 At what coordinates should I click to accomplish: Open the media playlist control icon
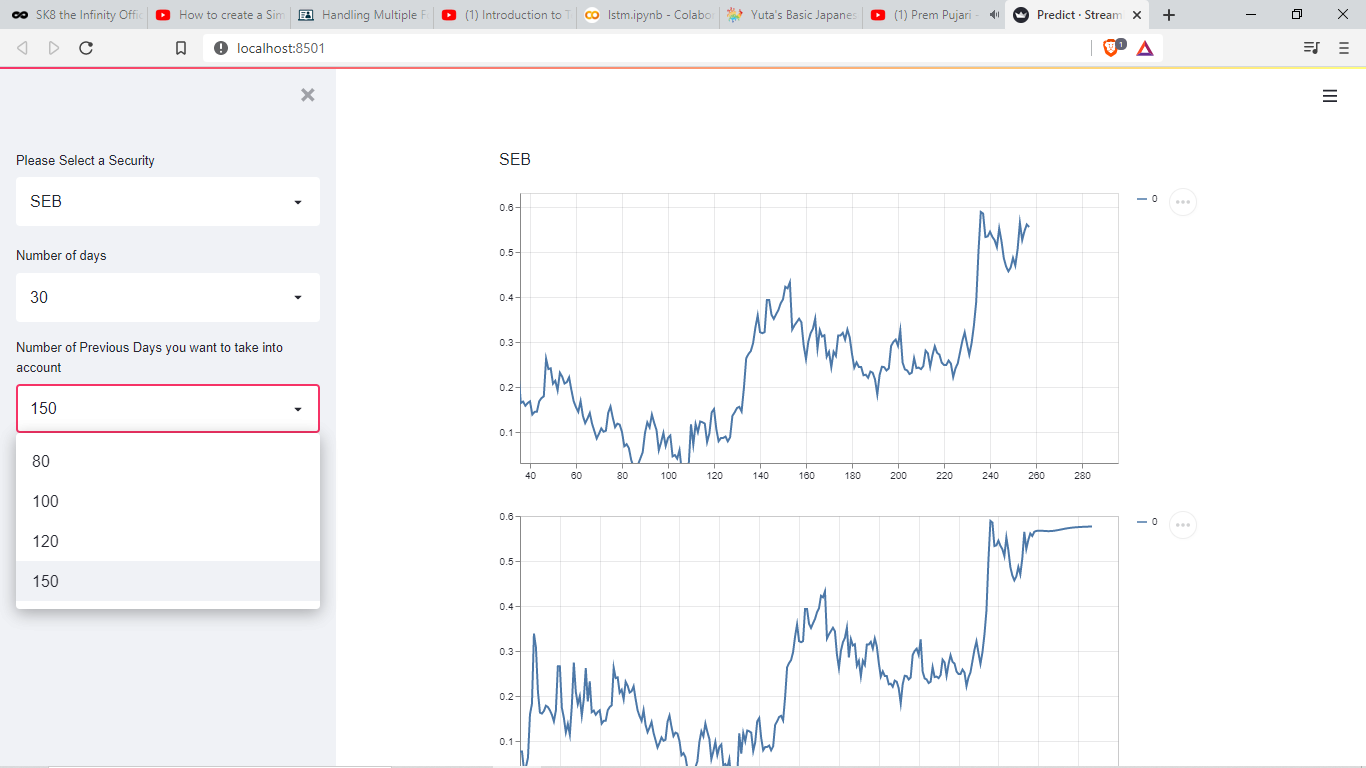(x=1312, y=48)
